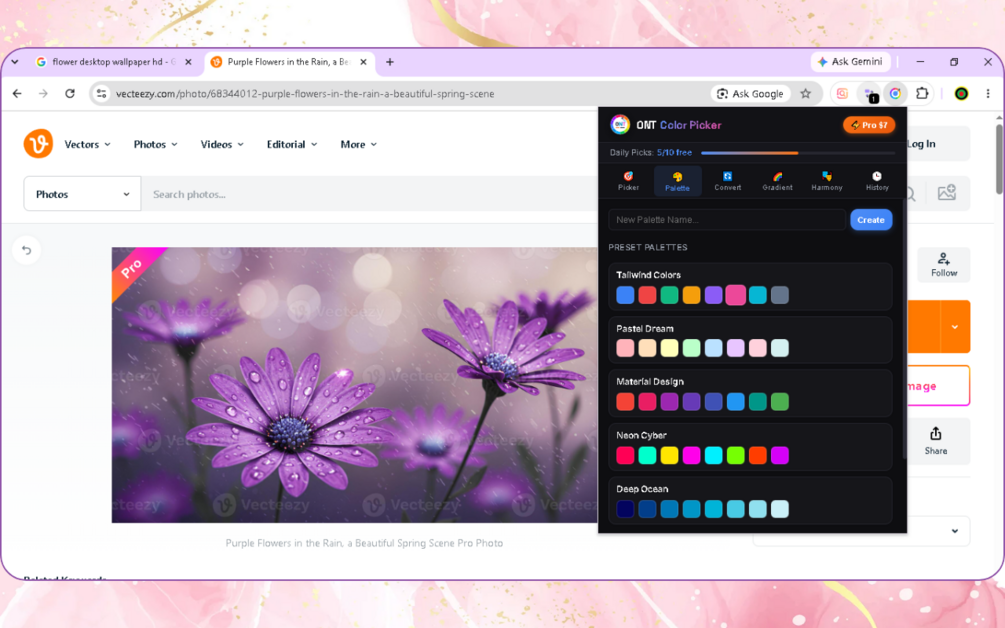The height and width of the screenshot is (628, 1005).
Task: Go forward in the browser
Action: click(x=43, y=94)
